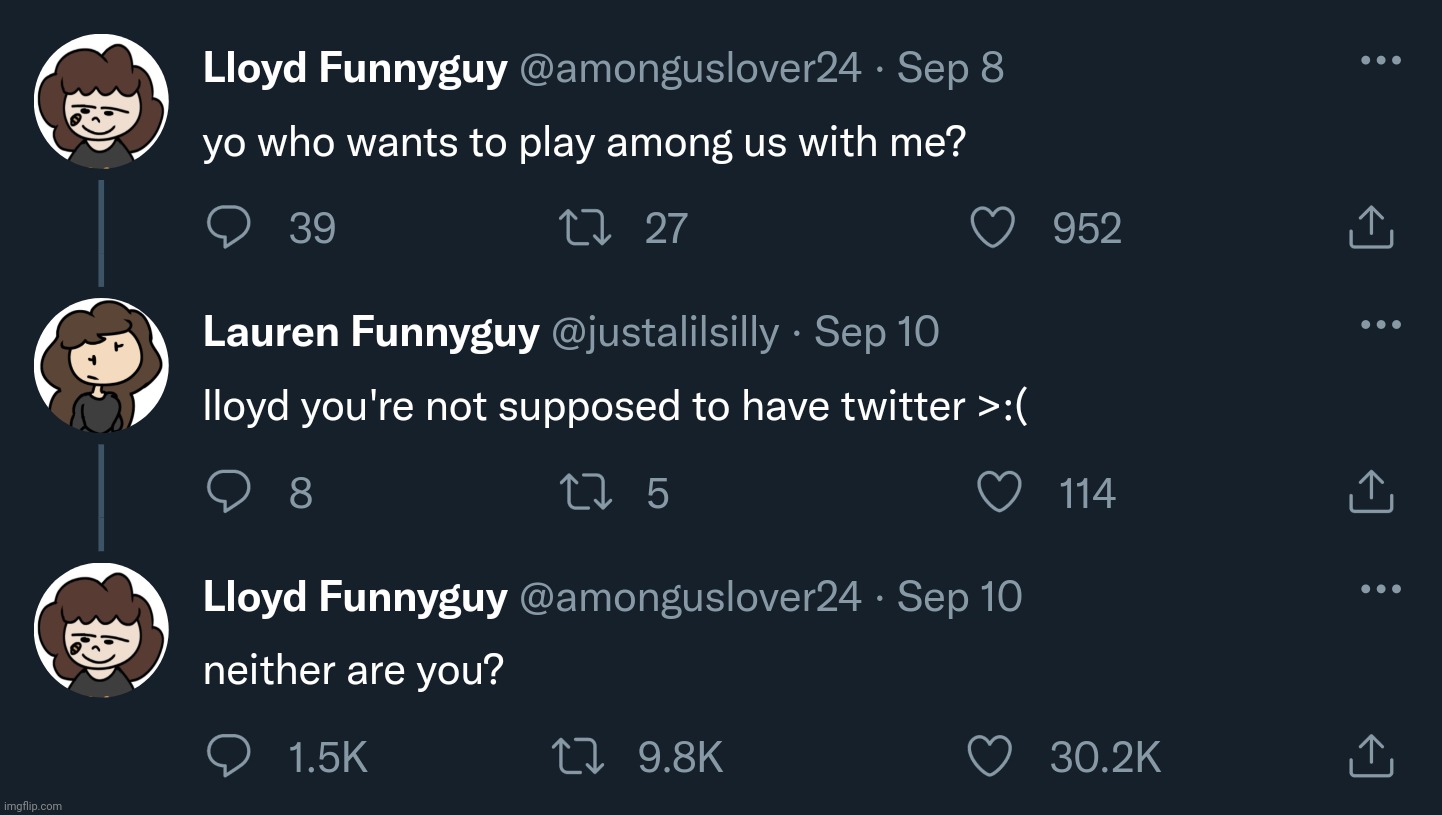Like the tweet with 30.2K likes

[990, 756]
